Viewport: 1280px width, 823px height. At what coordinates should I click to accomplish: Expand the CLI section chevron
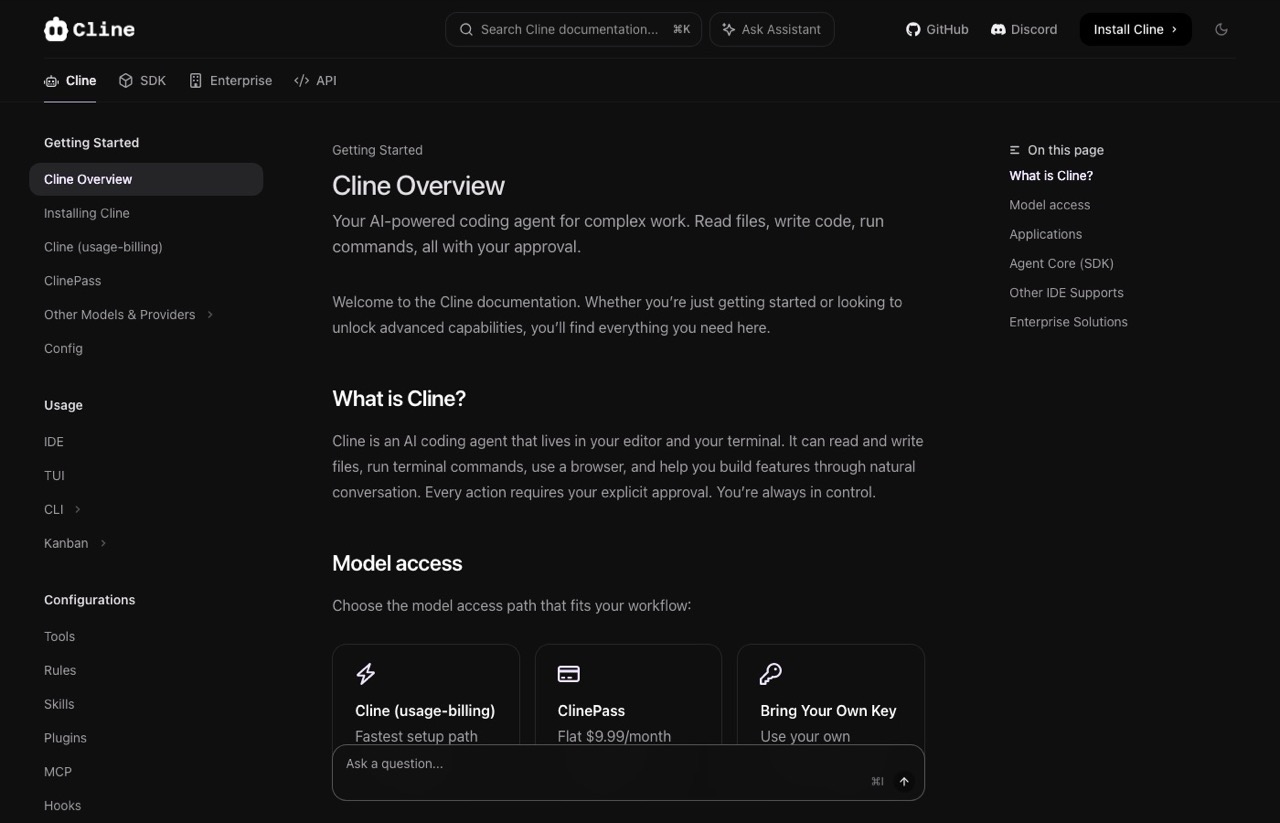(x=78, y=510)
